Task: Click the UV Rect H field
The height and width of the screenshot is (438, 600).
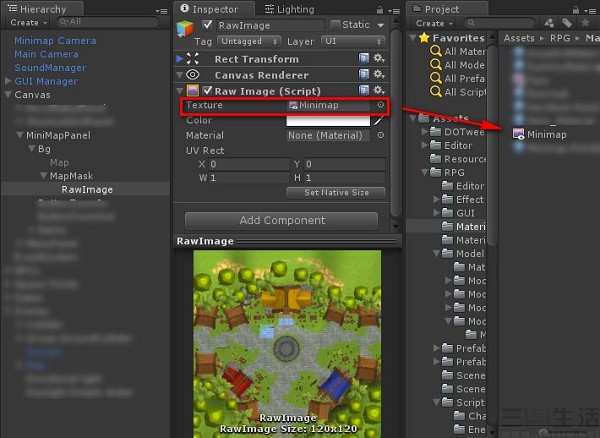Action: point(345,177)
